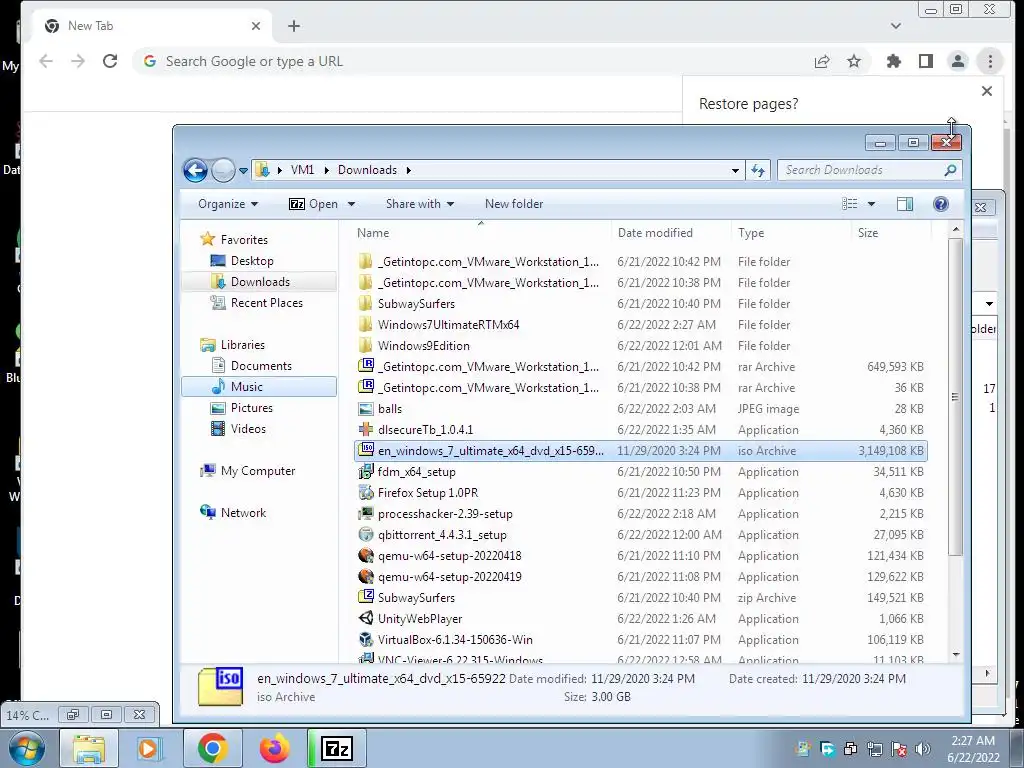Select qbittorrent_4.4.3.1_setup icon
The width and height of the screenshot is (1024, 768).
pos(366,534)
